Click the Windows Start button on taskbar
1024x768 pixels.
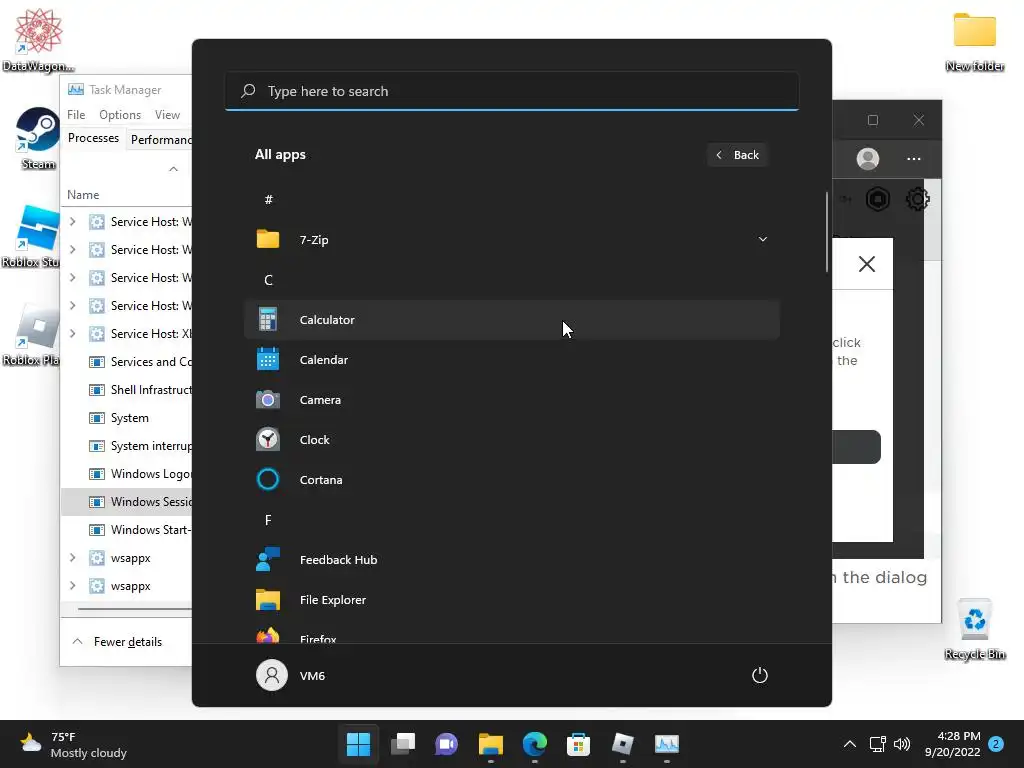point(358,744)
